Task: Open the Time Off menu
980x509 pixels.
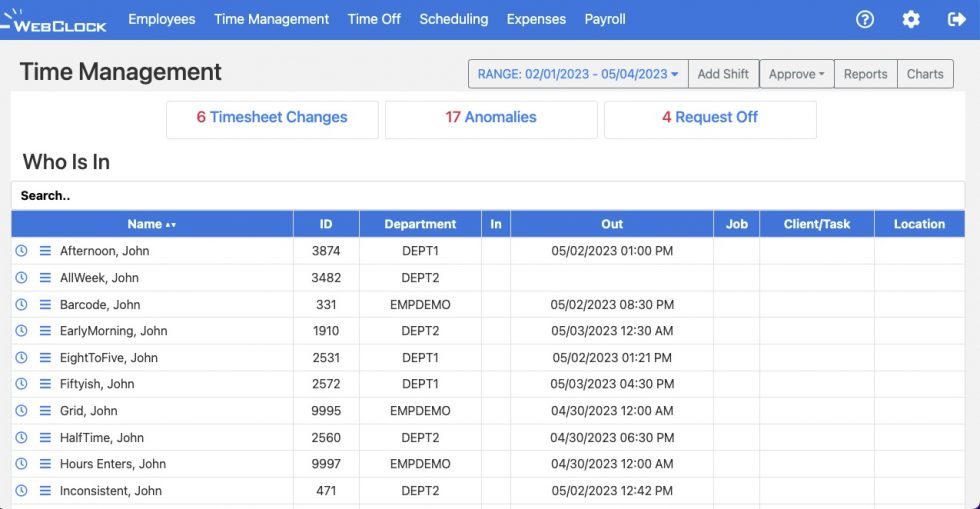Action: click(x=374, y=19)
